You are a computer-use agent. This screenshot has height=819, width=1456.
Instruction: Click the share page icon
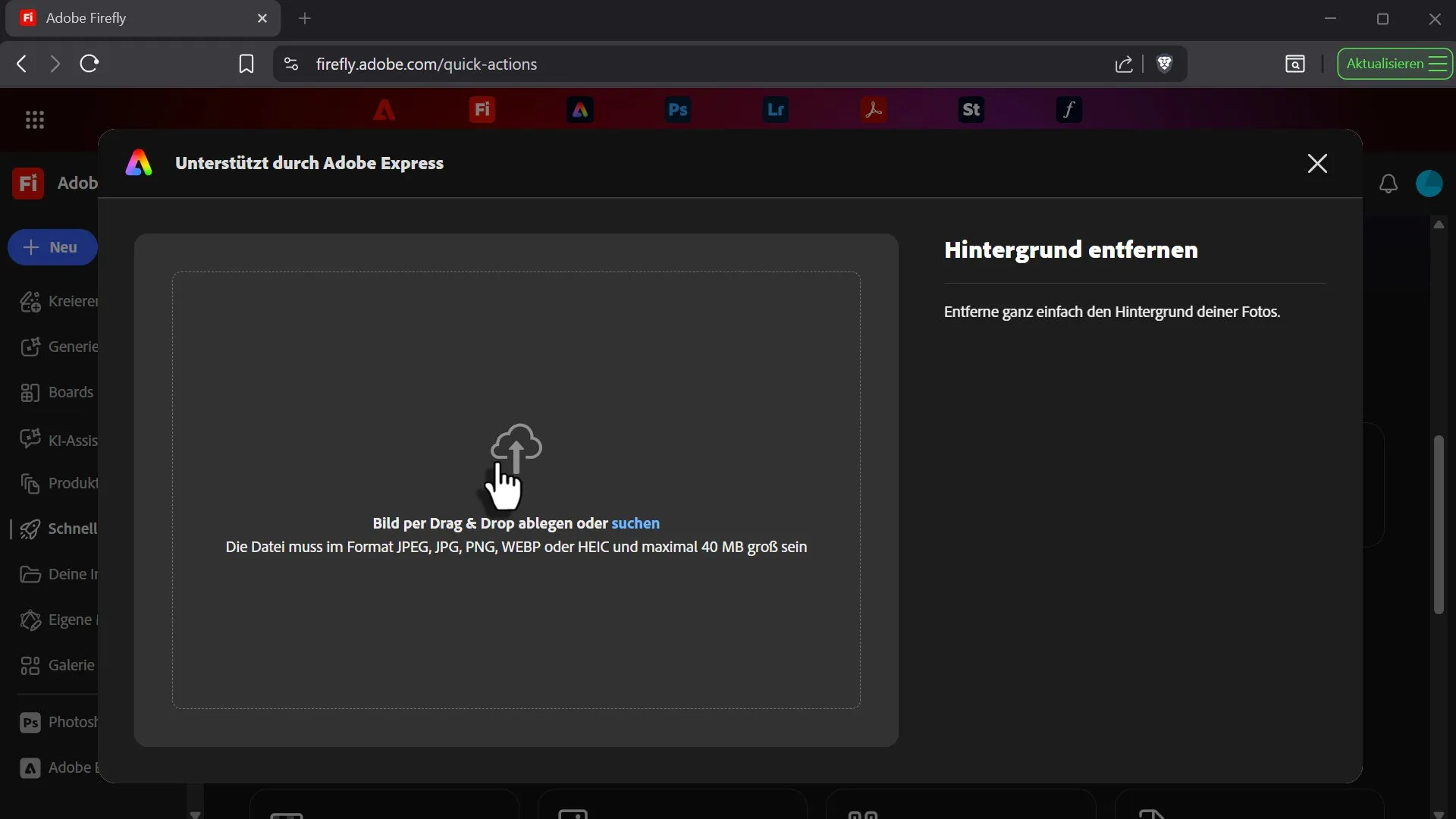[1124, 64]
